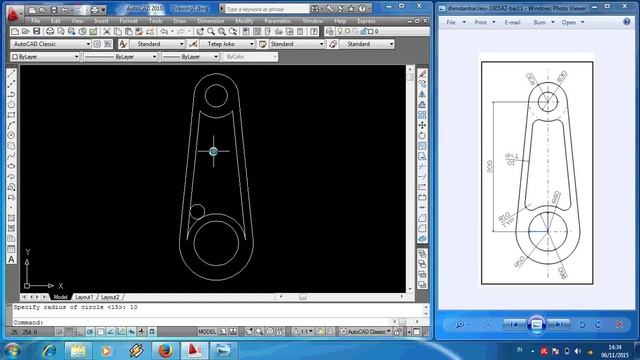Select the Rotate modify tool
The height and width of the screenshot is (360, 640).
coord(422,136)
